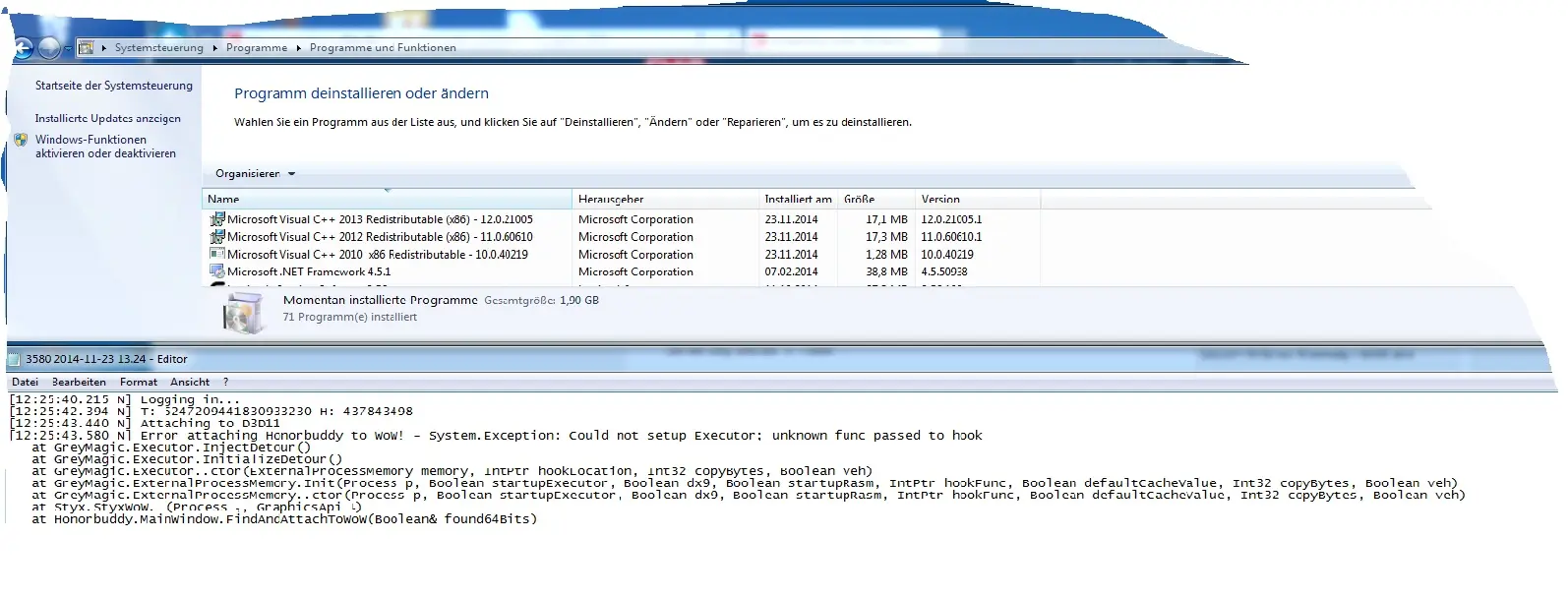The height and width of the screenshot is (598, 1568).
Task: Click the Error attaching Honorbuddy log line
Action: tap(496, 435)
